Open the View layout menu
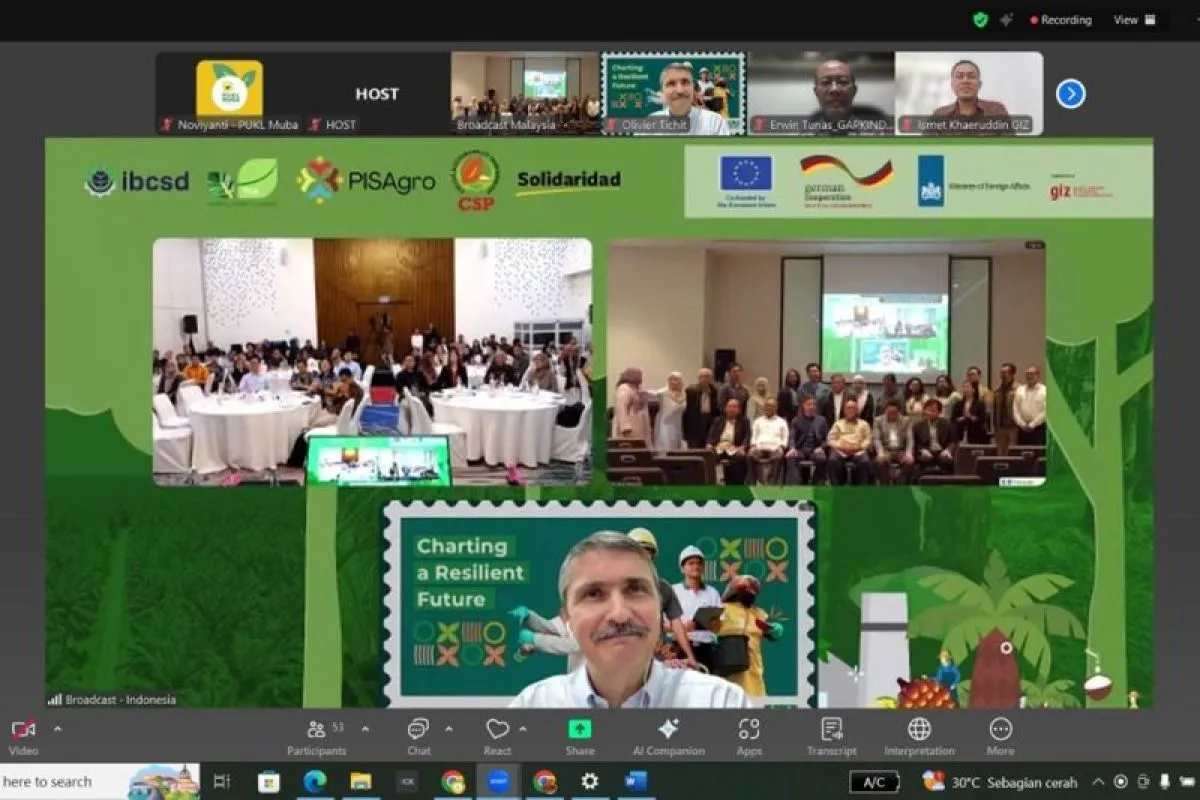The width and height of the screenshot is (1200, 800). 1134,20
